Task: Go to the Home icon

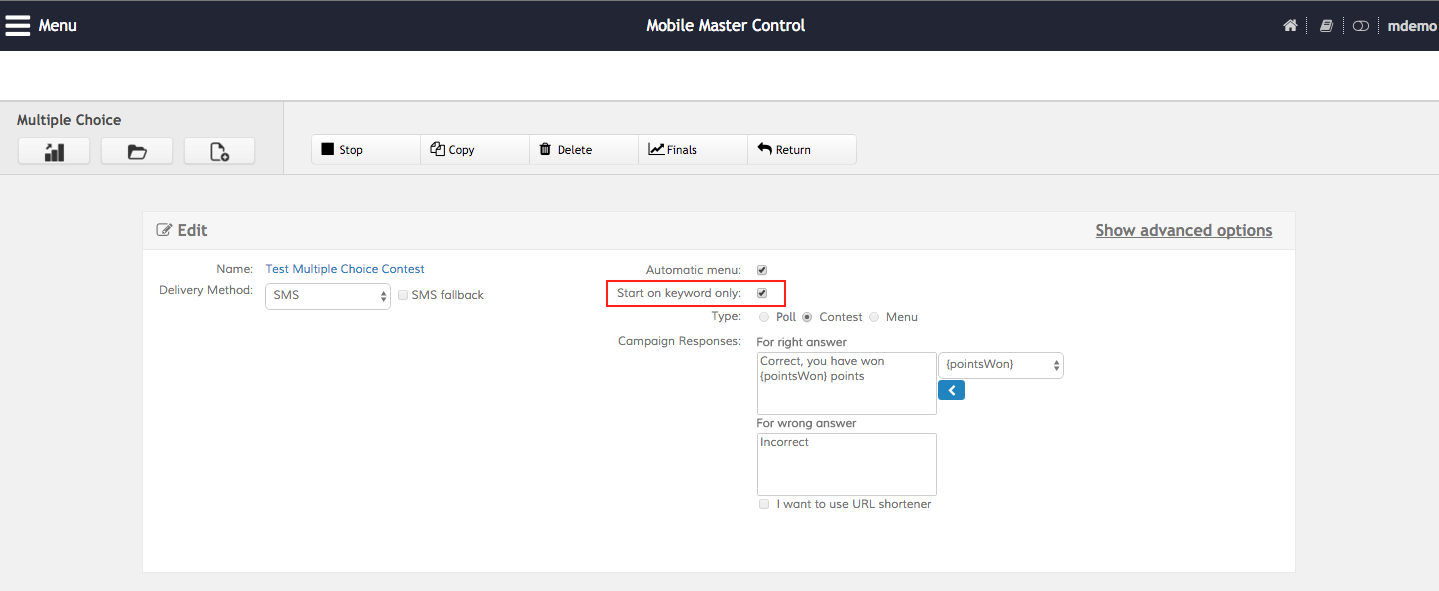Action: (x=1290, y=26)
